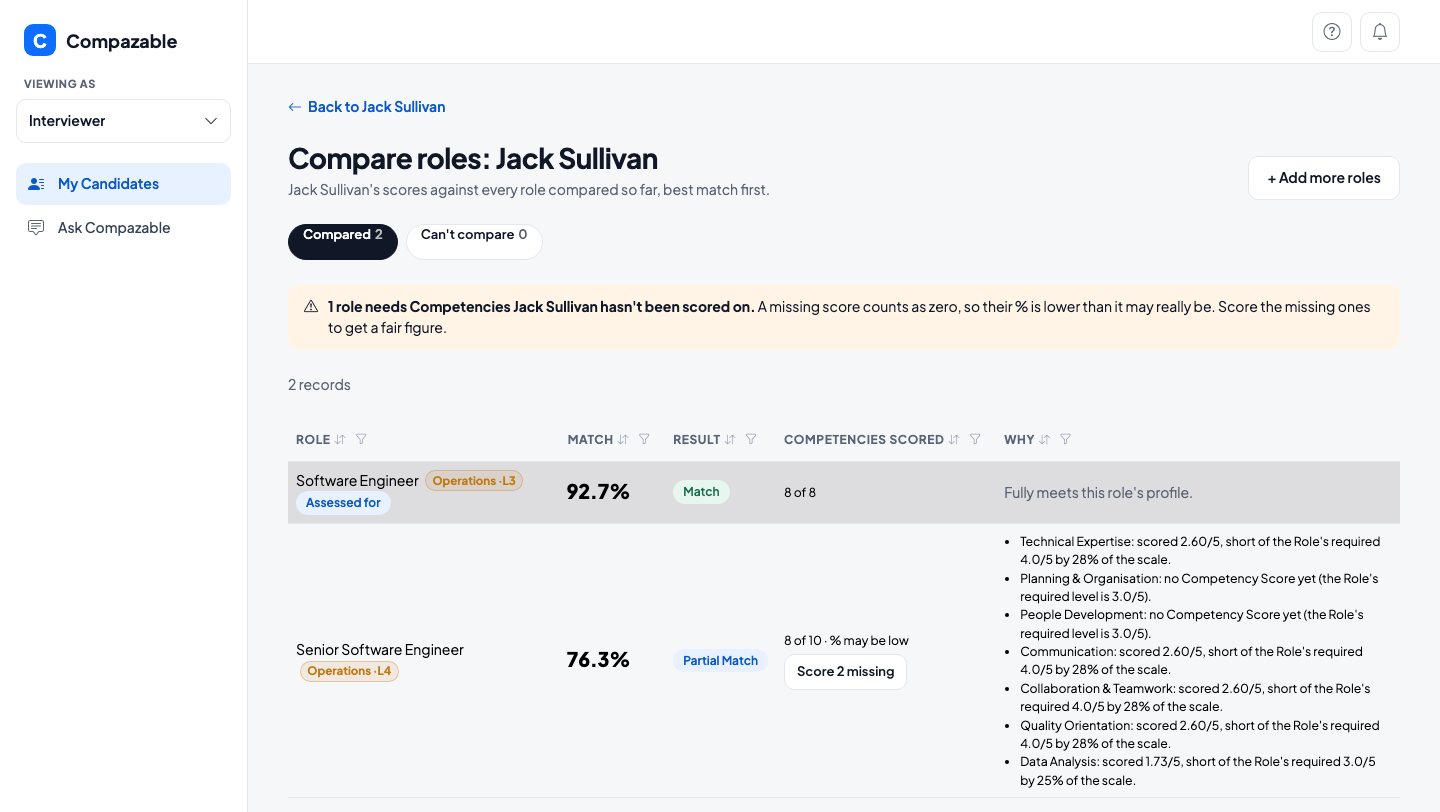Viewport: 1440px width, 812px height.
Task: Click the 76.3% match value
Action: pyautogui.click(x=598, y=660)
